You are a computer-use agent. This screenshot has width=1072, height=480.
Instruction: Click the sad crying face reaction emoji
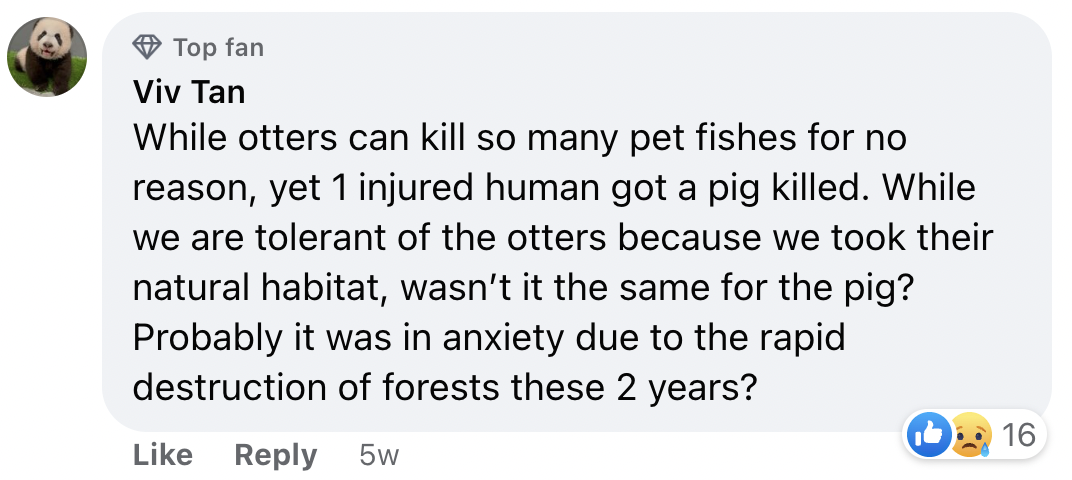coord(970,435)
